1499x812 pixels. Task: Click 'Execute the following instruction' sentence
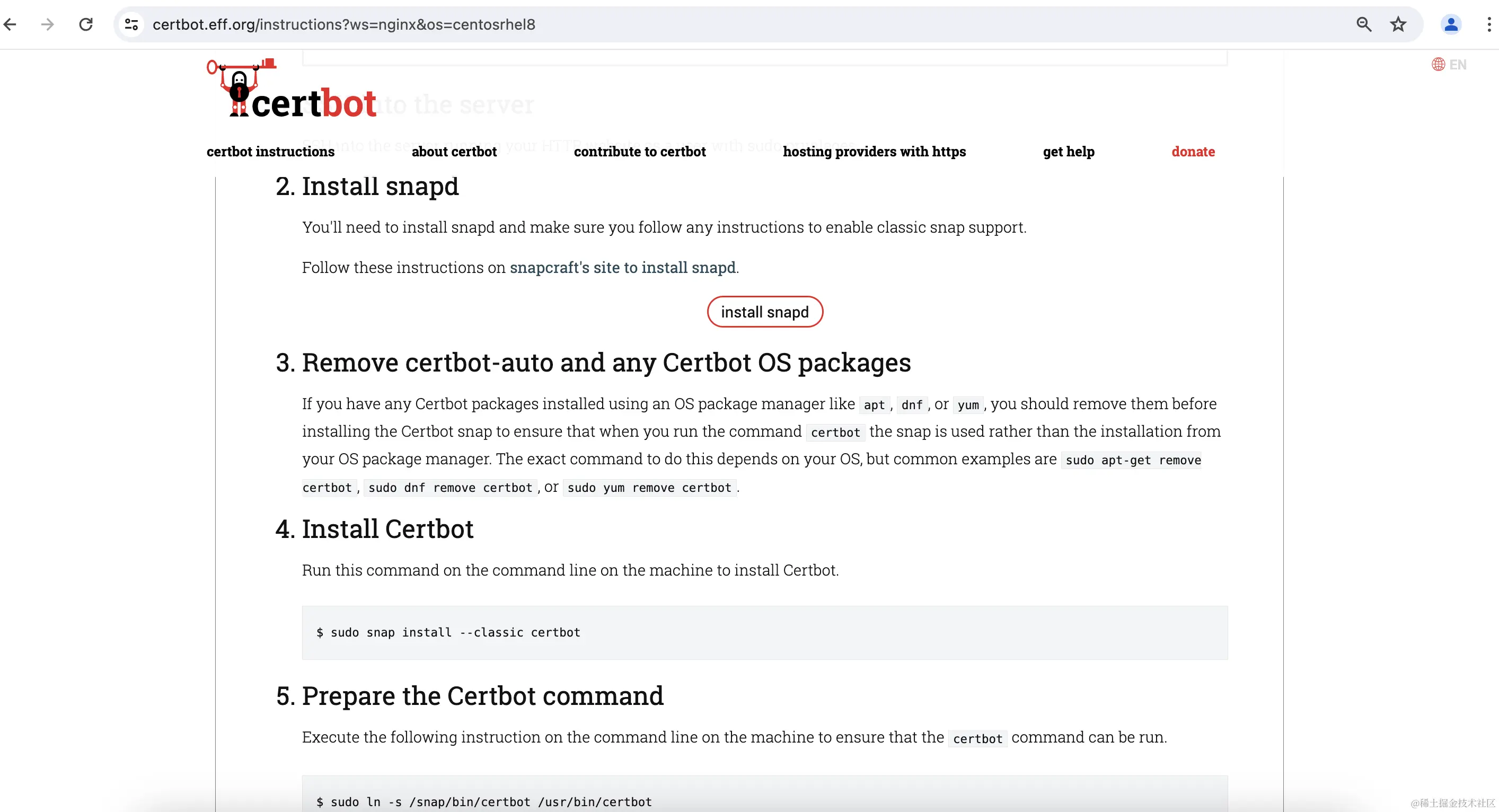[x=734, y=737]
